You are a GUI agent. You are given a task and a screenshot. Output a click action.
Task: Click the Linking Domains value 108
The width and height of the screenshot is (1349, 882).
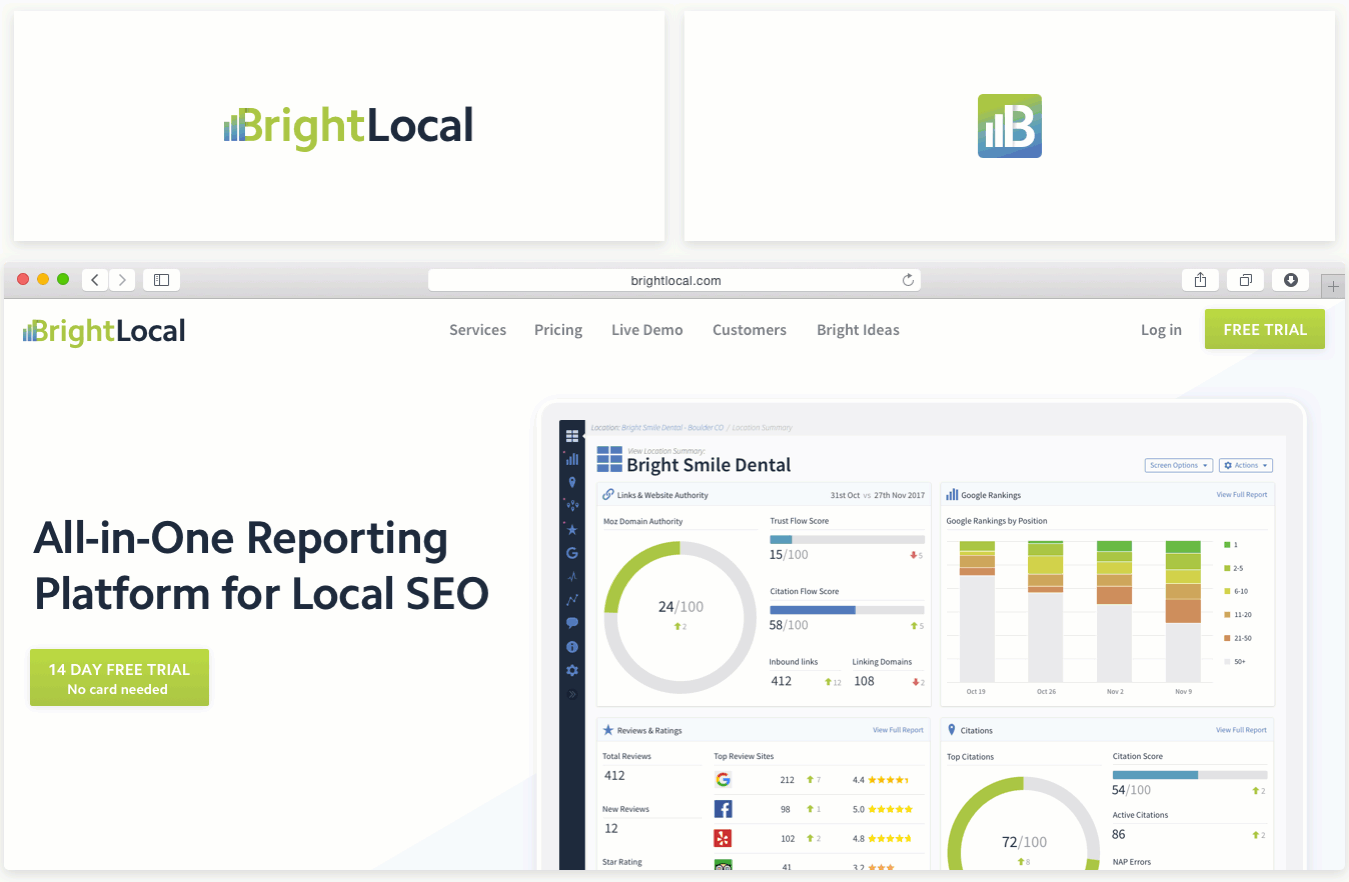click(x=864, y=681)
